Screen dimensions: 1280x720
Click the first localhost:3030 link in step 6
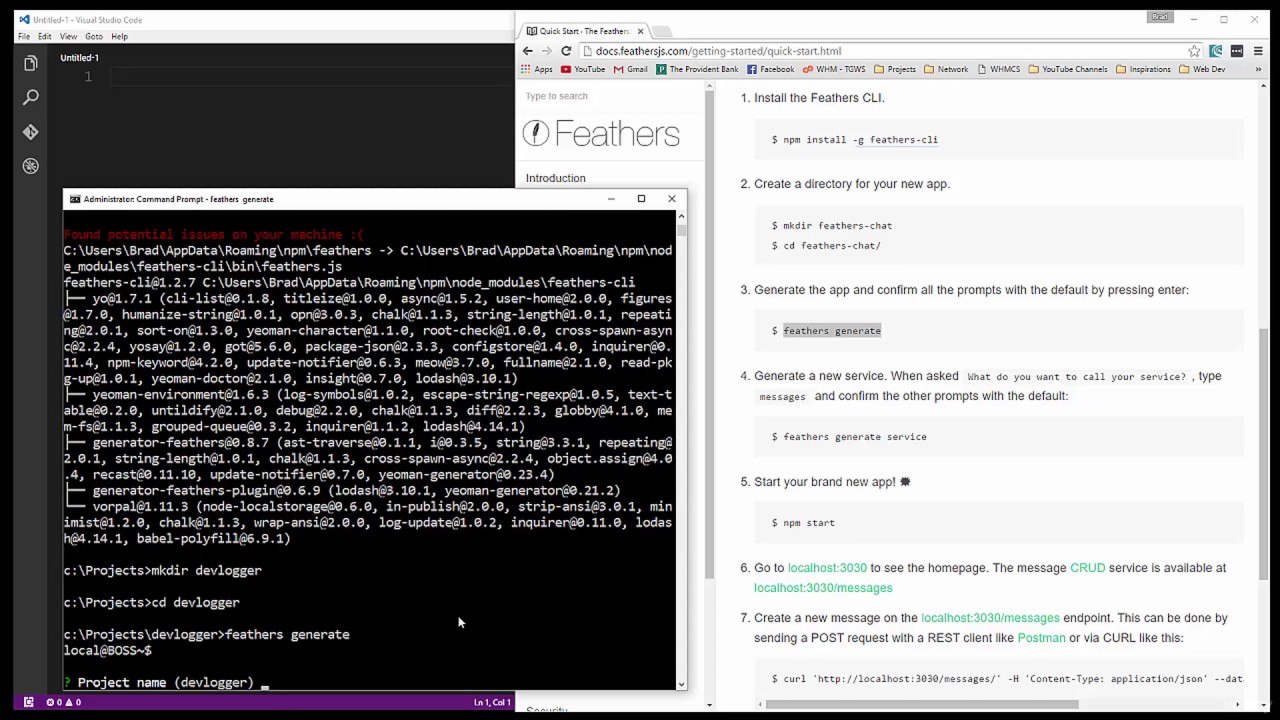tap(827, 568)
